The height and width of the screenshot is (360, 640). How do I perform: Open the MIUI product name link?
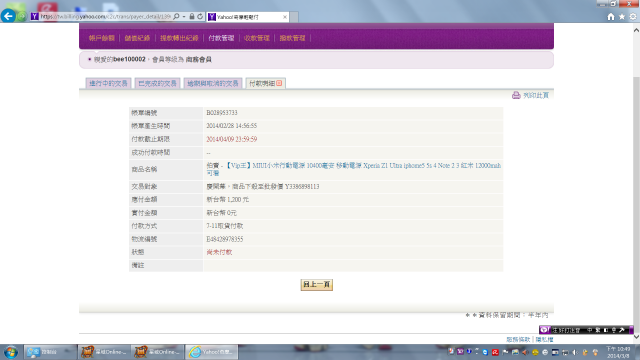tap(353, 169)
